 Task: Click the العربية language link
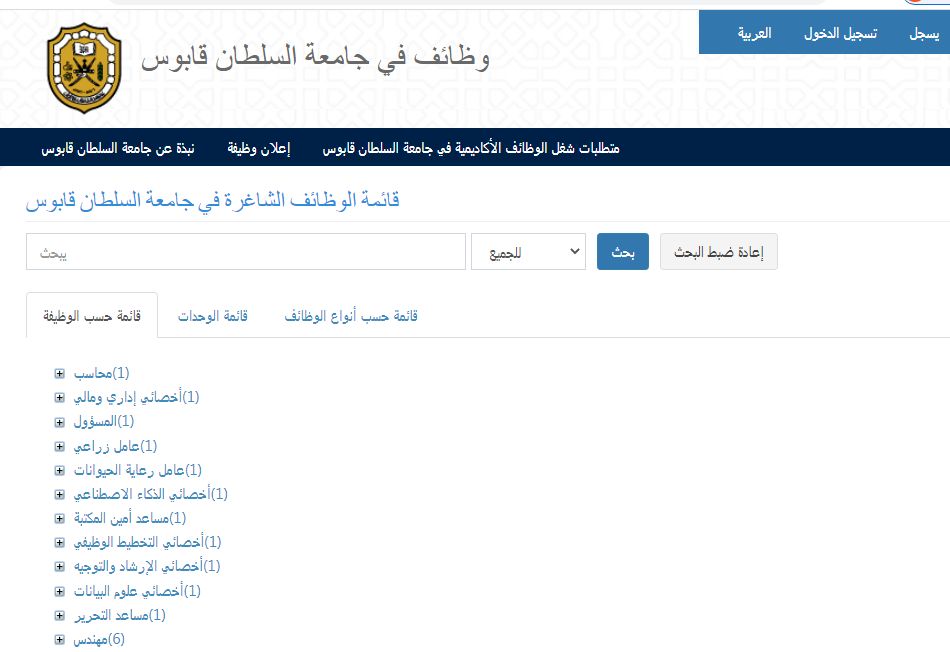[x=754, y=33]
